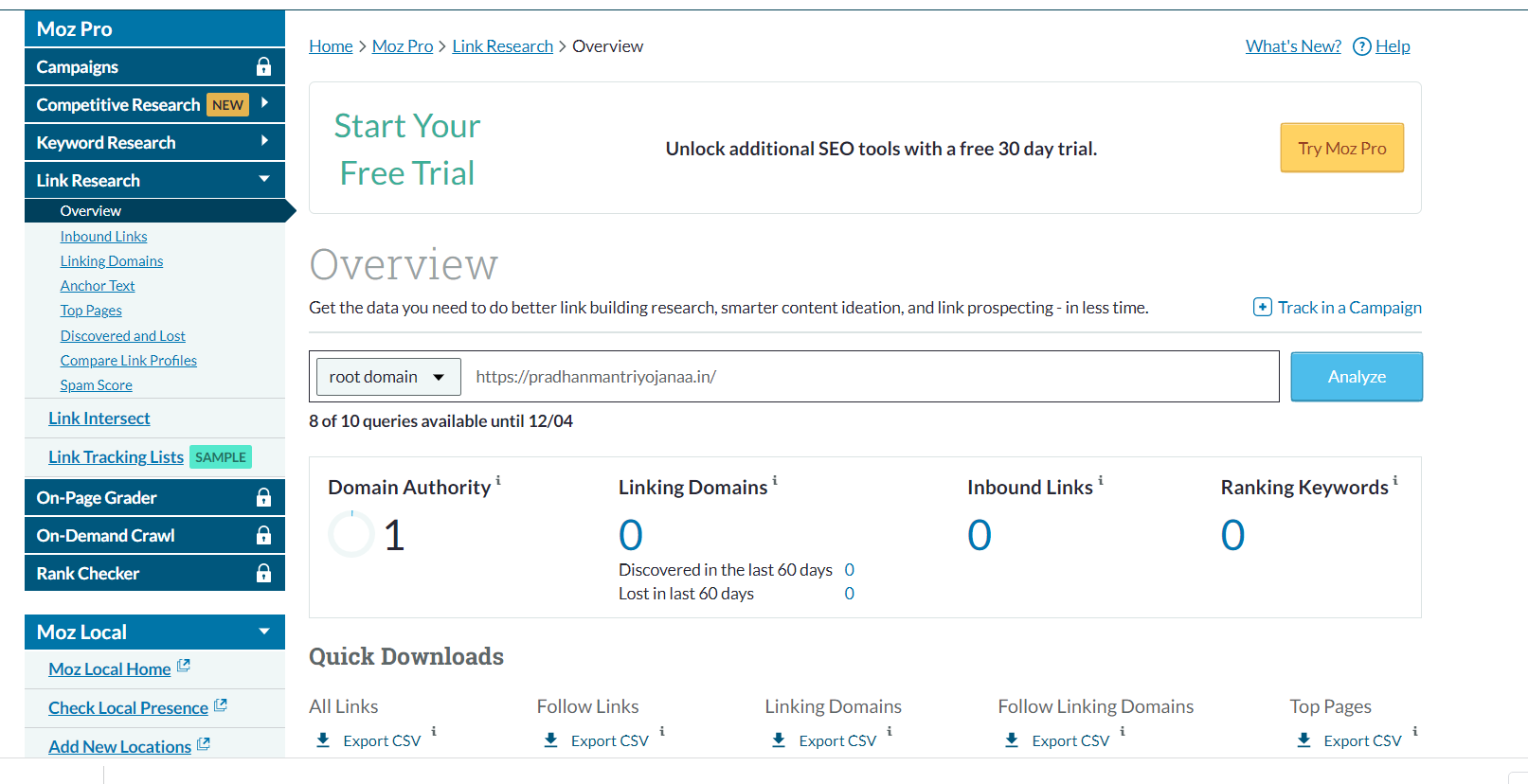
Task: Click the Try Moz Pro button
Action: 1341,149
